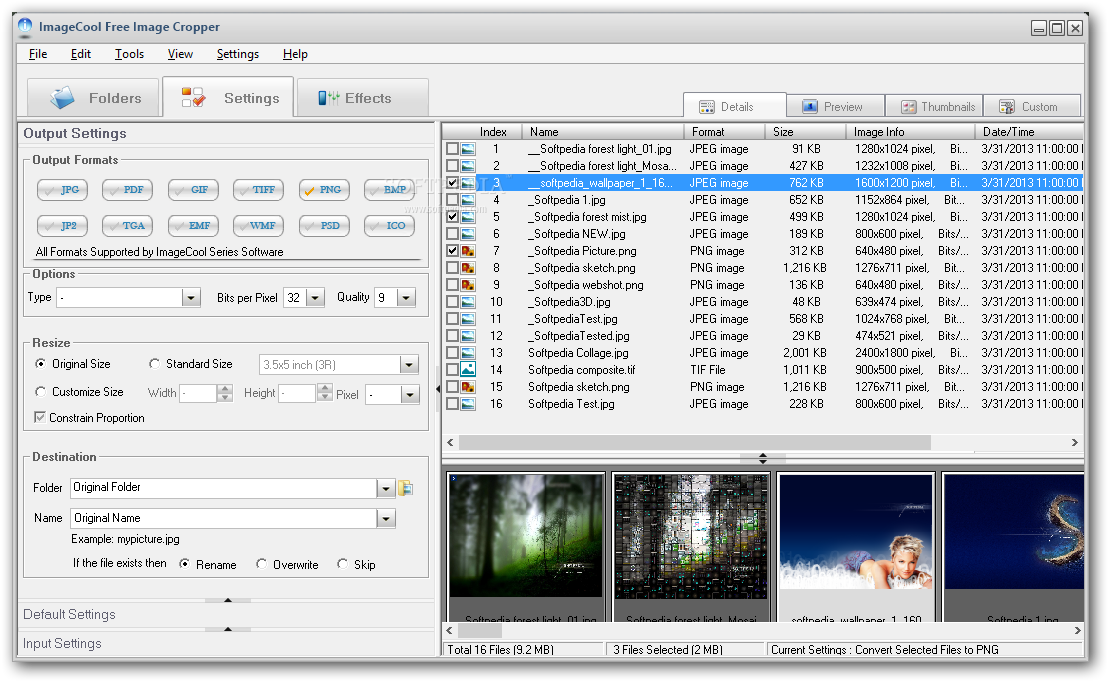Select the JPG output format button
The width and height of the screenshot is (1109, 682).
(x=62, y=190)
